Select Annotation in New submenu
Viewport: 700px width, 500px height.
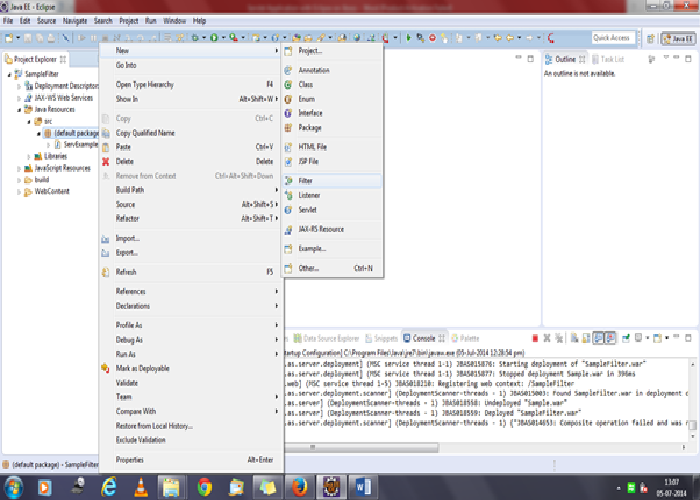pos(332,70)
